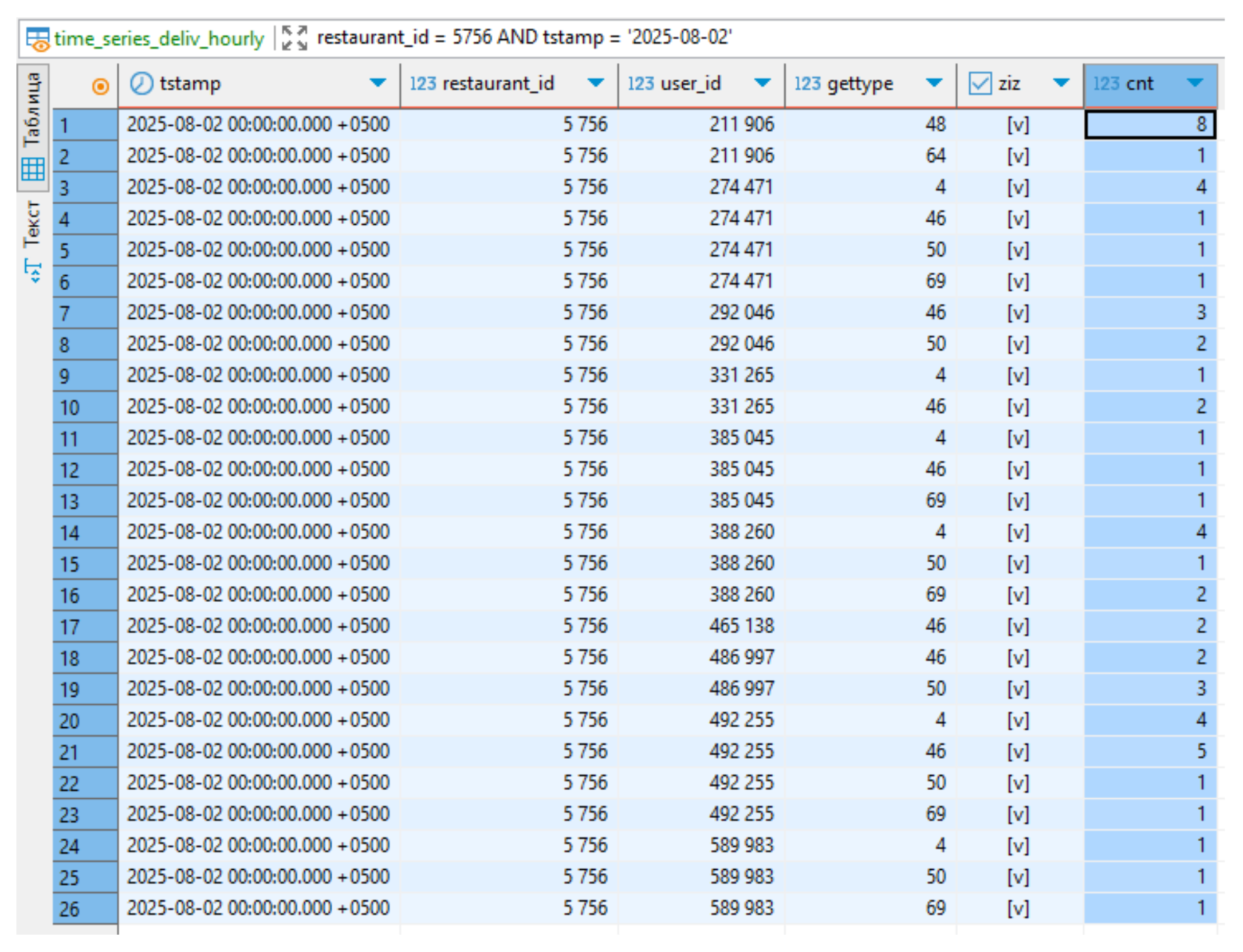Click the orange record marker icon in header corner
Viewport: 1243px width, 952px height.
pos(101,87)
